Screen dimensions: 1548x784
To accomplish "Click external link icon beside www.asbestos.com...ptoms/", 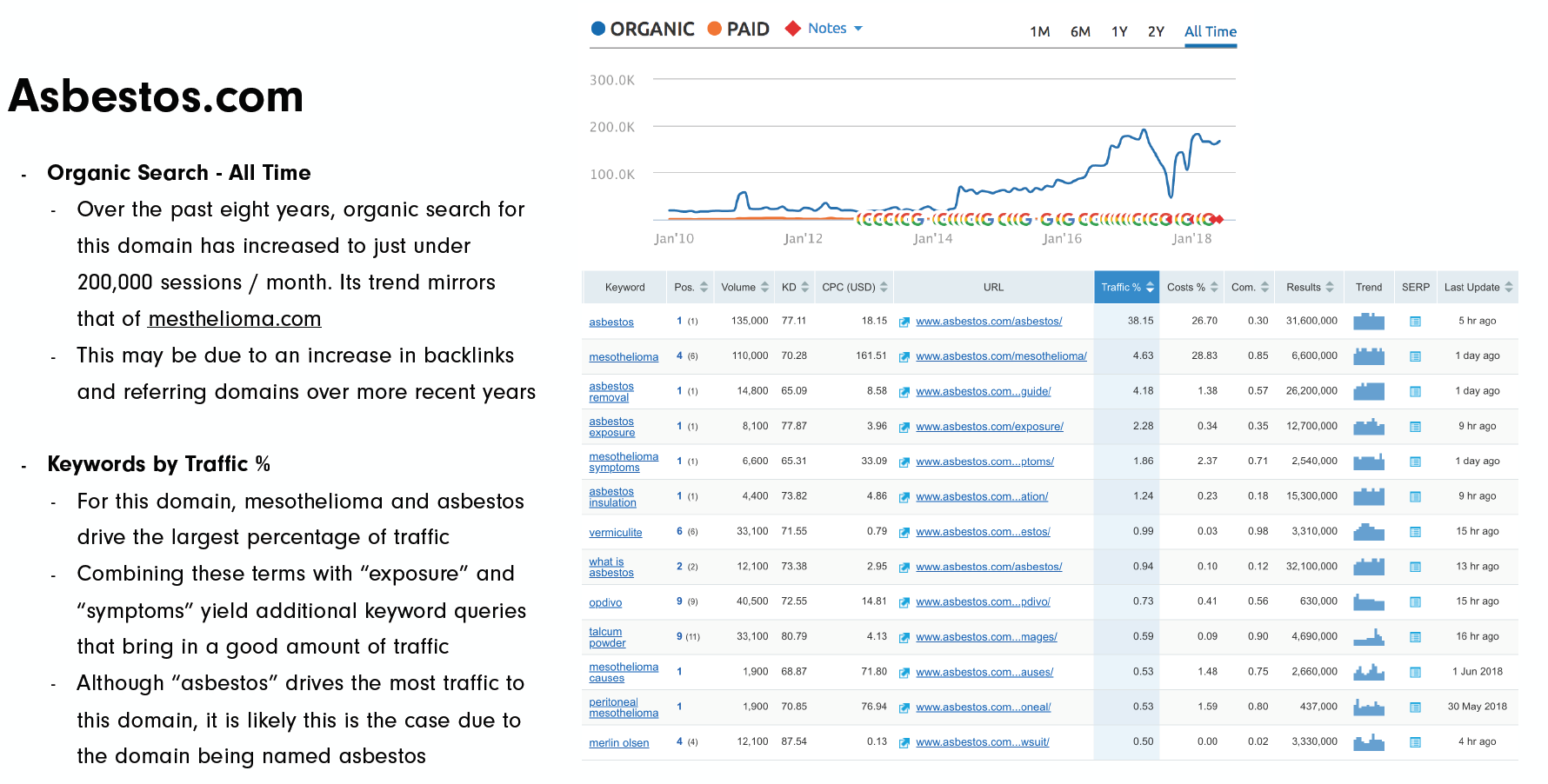I will coord(904,462).
